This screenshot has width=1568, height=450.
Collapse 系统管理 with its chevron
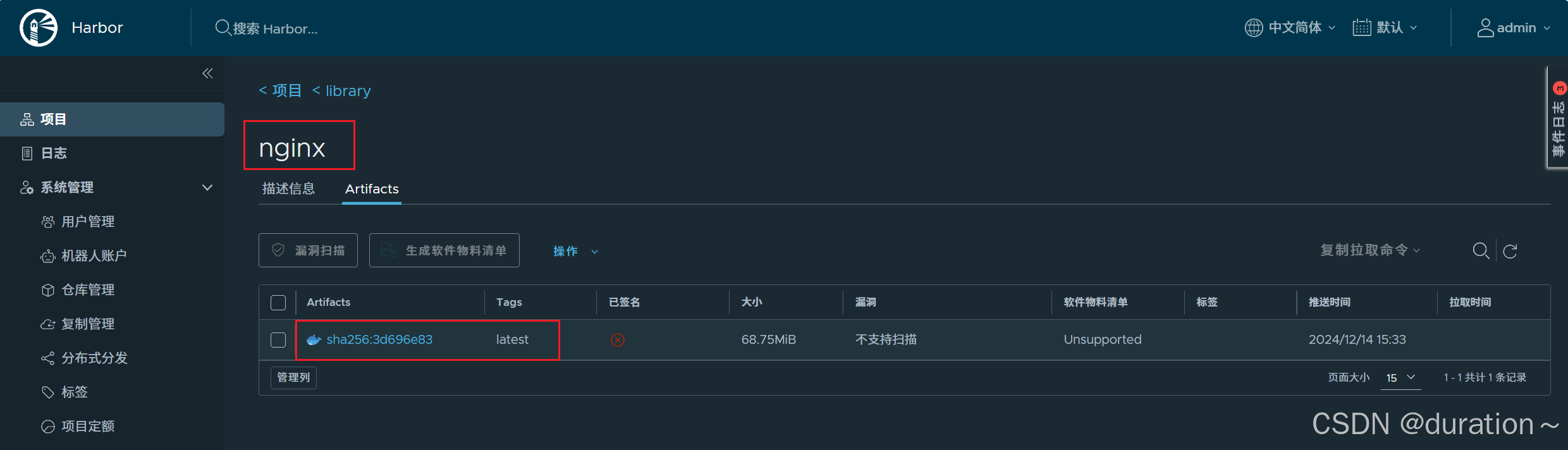pos(207,187)
